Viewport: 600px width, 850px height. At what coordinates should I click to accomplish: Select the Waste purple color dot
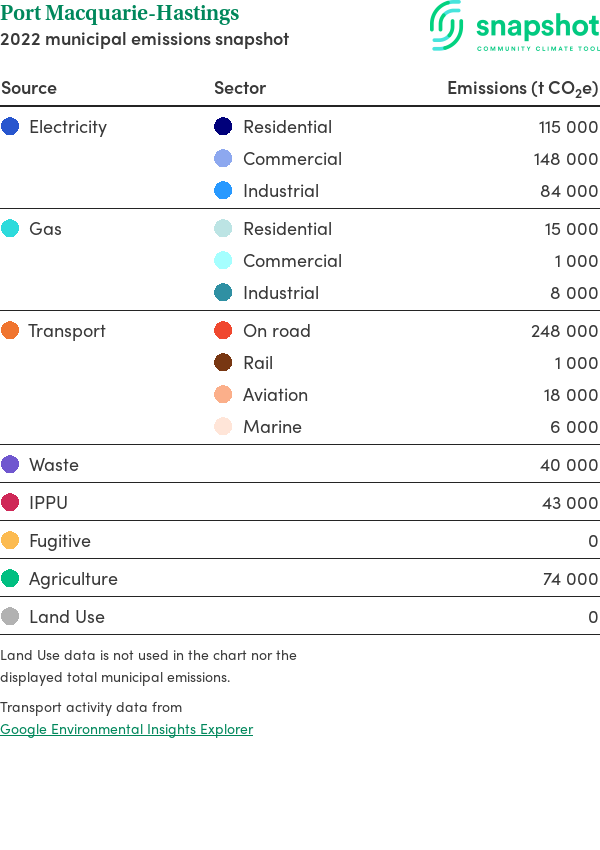pyautogui.click(x=10, y=465)
